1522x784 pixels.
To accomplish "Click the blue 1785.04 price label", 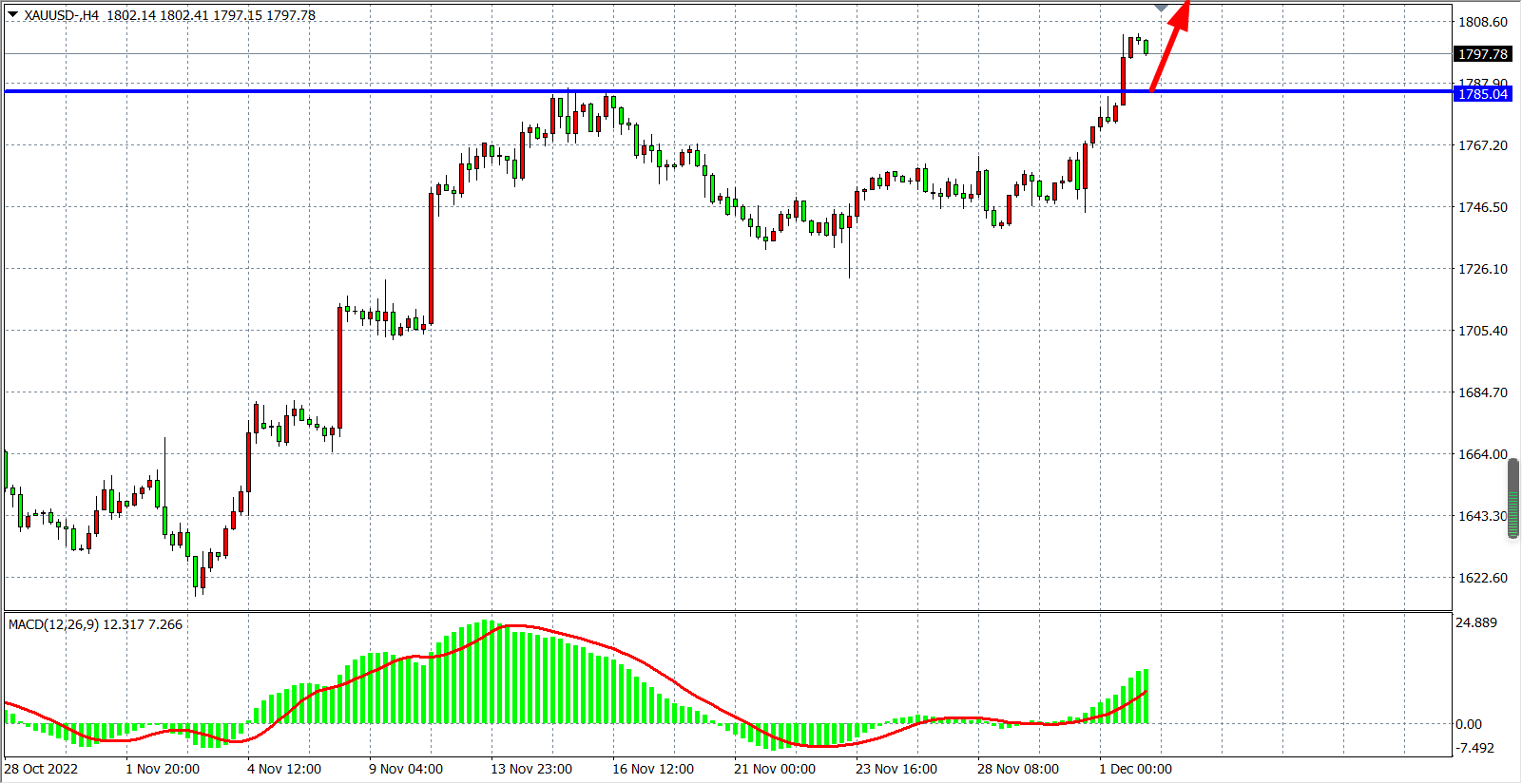I will [x=1483, y=94].
